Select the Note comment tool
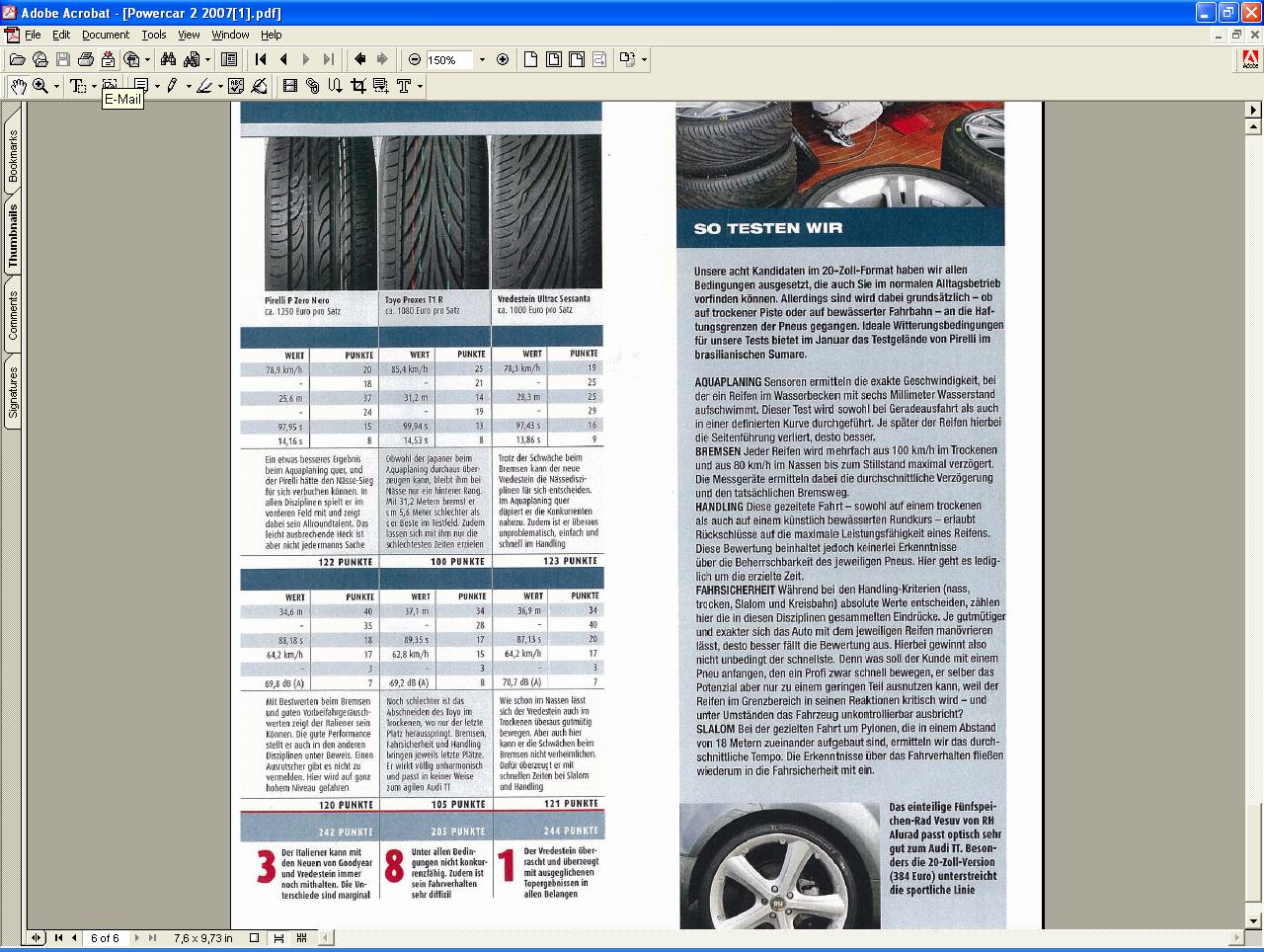The image size is (1264, 952). click(x=140, y=86)
